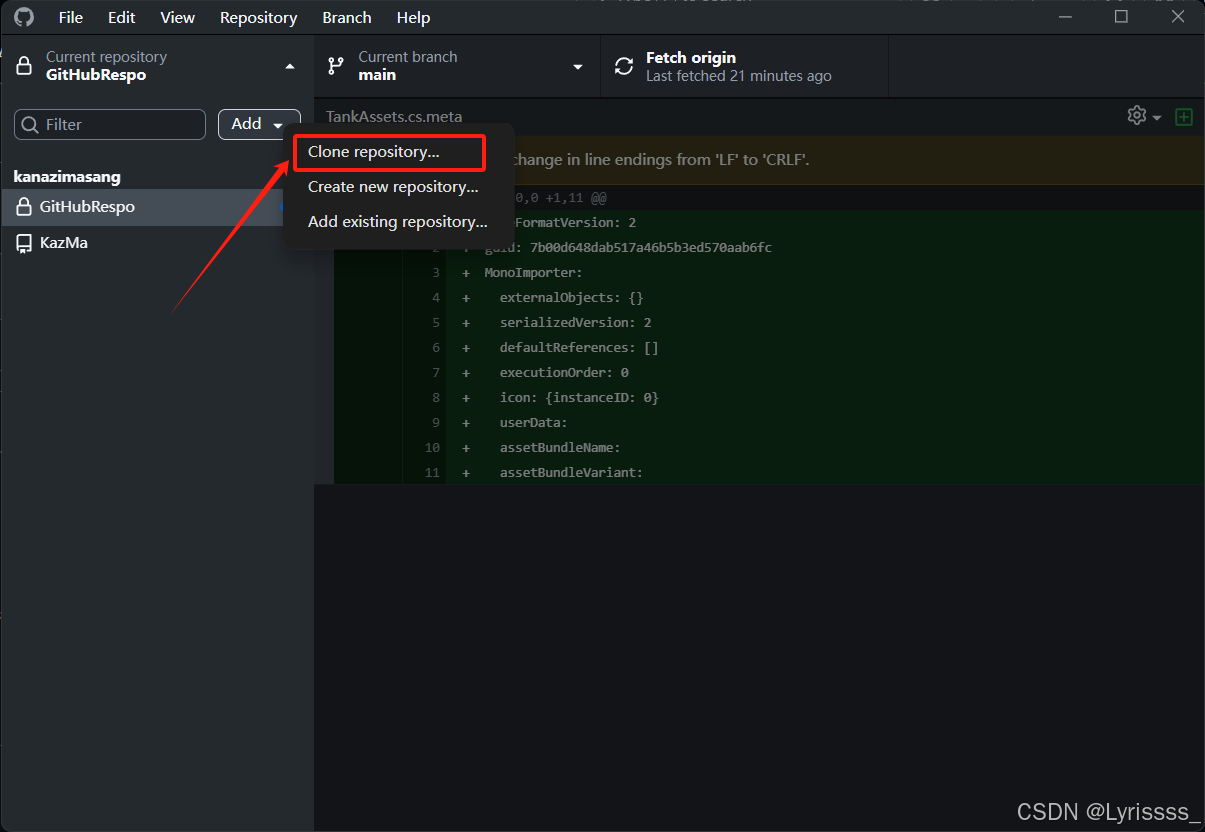1205x832 pixels.
Task: Click the lock icon beside Current repository
Action: (24, 67)
